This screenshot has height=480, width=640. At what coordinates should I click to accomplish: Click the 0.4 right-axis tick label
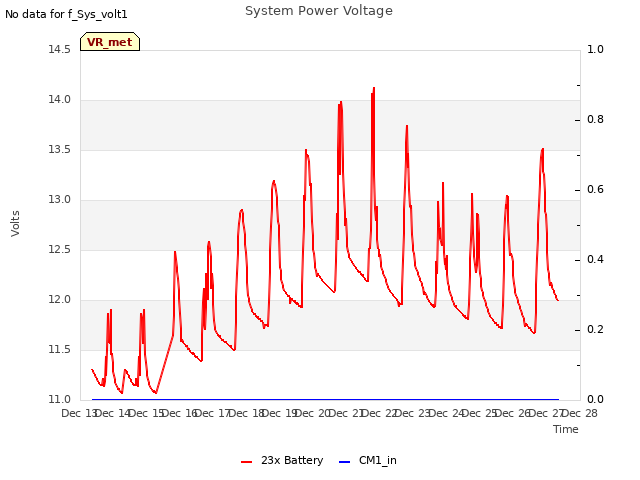pos(595,260)
